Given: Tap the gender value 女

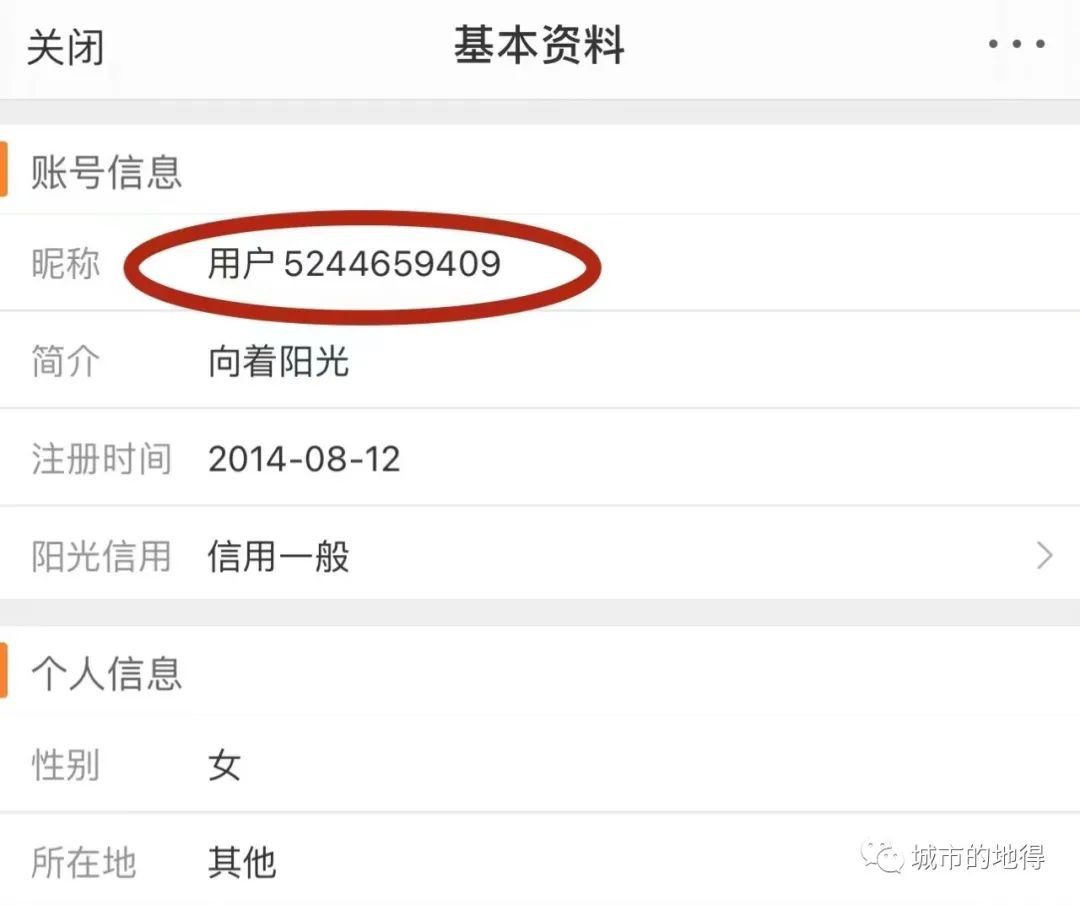Looking at the screenshot, I should (225, 765).
